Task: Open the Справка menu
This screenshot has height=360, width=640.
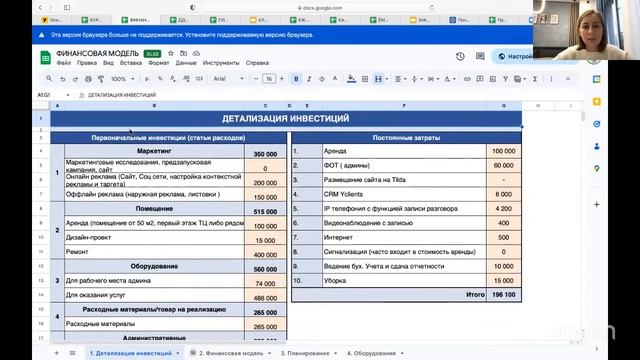Action: [x=257, y=63]
